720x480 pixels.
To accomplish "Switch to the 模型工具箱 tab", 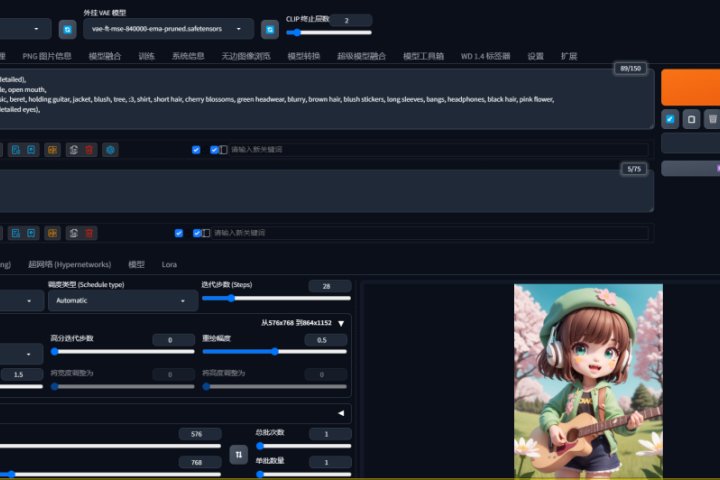I will (423, 56).
